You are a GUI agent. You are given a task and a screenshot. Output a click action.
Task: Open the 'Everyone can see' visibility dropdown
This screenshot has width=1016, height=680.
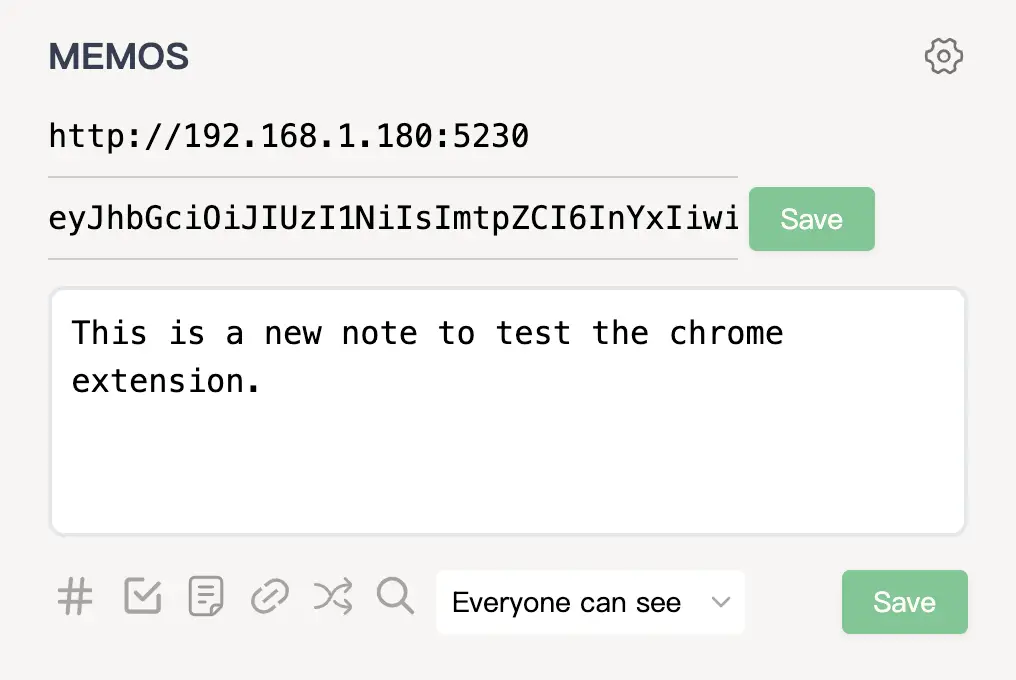(590, 602)
